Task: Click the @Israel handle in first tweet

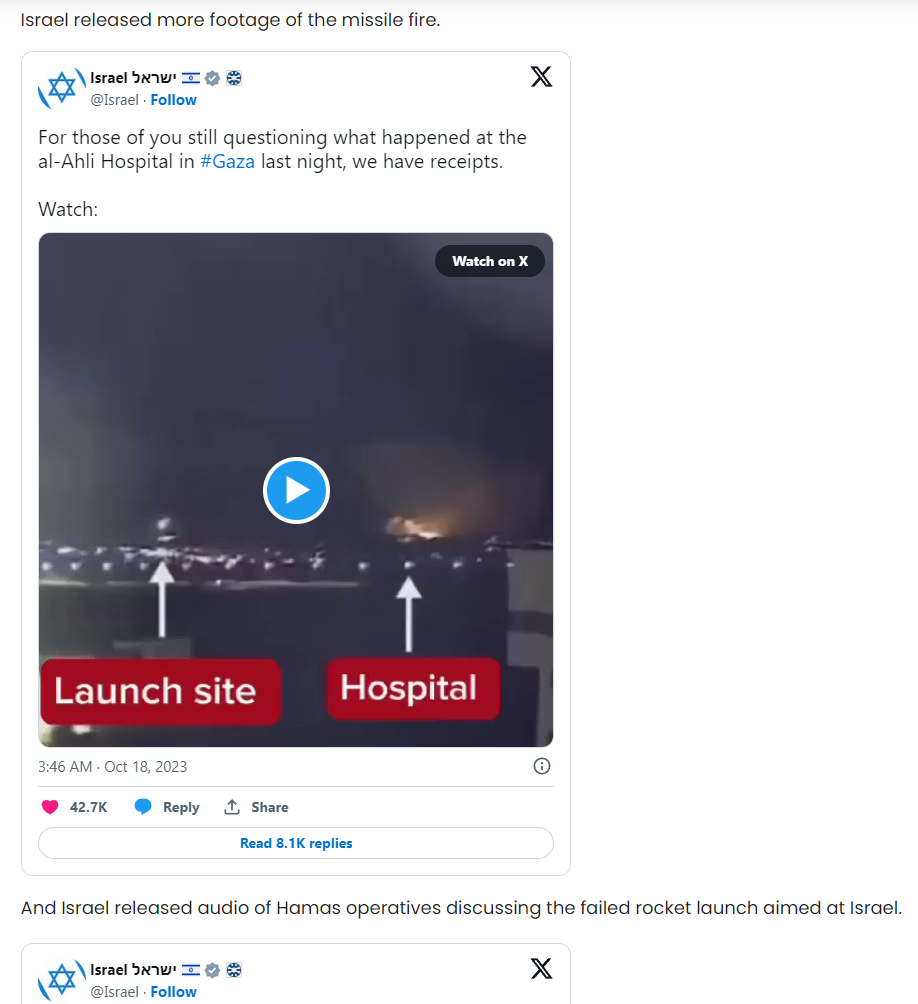Action: tap(115, 100)
